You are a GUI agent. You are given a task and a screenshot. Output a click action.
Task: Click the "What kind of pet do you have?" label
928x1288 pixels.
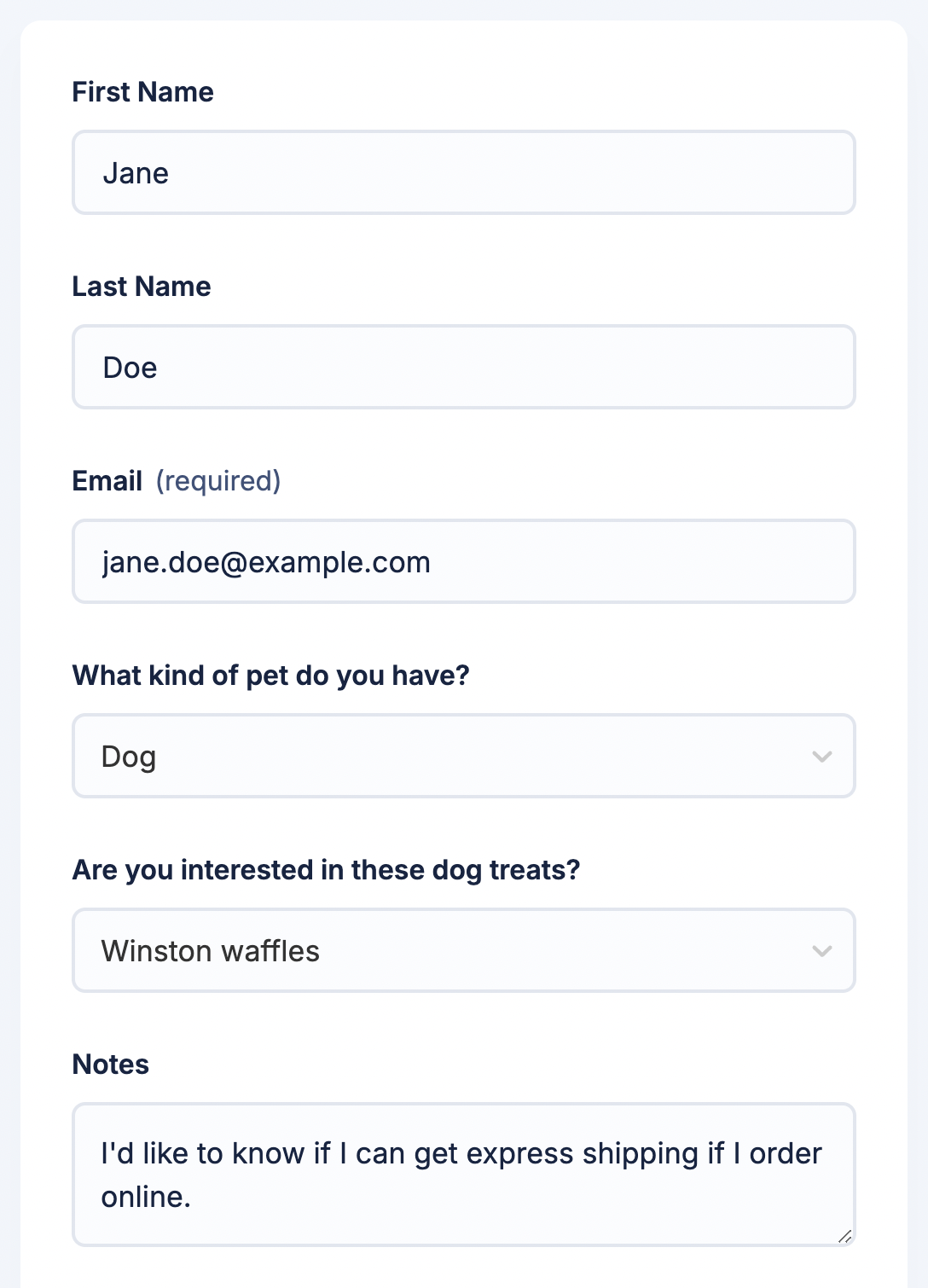coord(271,676)
